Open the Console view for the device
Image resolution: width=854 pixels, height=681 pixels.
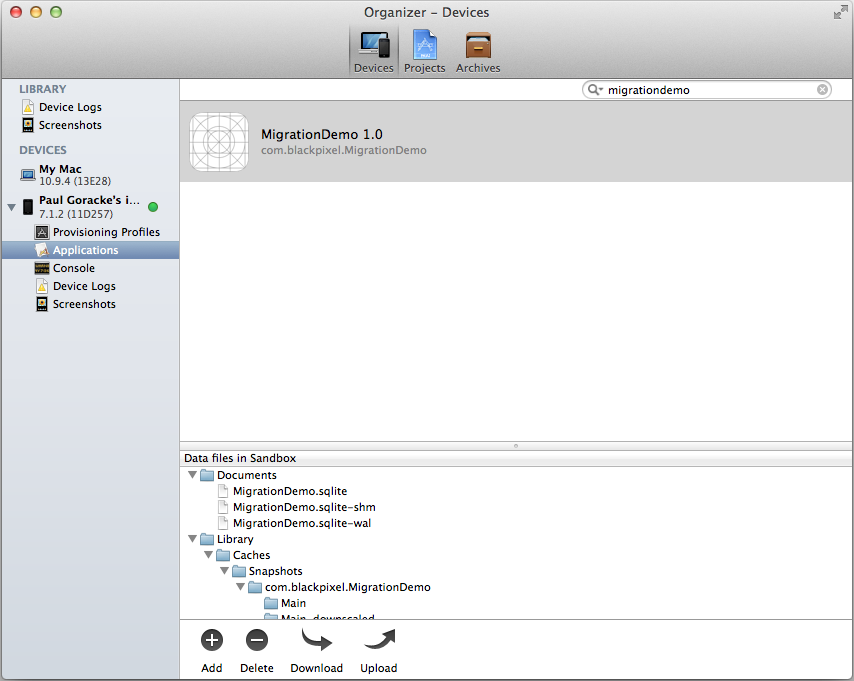click(x=73, y=268)
